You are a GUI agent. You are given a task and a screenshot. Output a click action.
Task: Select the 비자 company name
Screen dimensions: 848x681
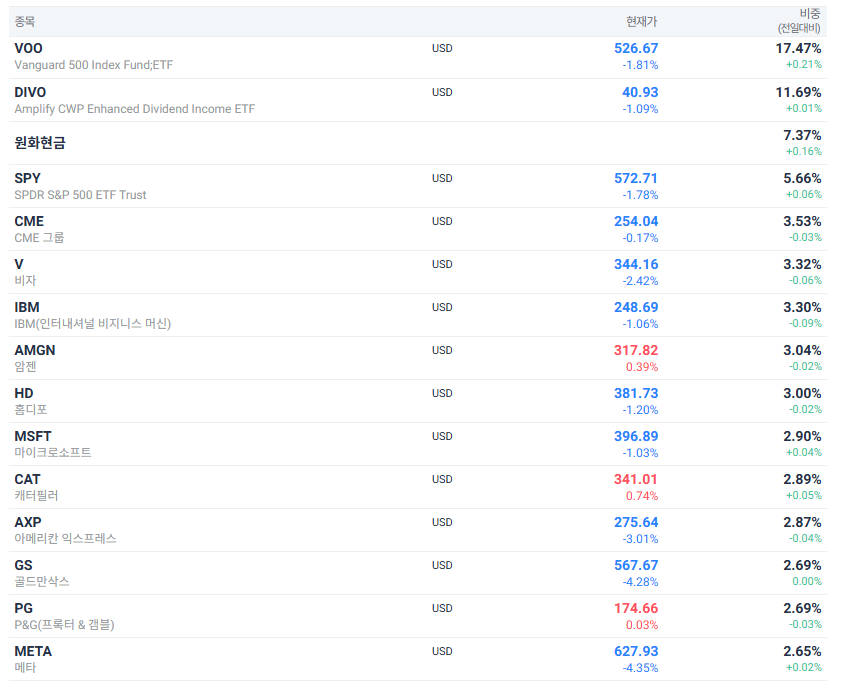tap(25, 281)
